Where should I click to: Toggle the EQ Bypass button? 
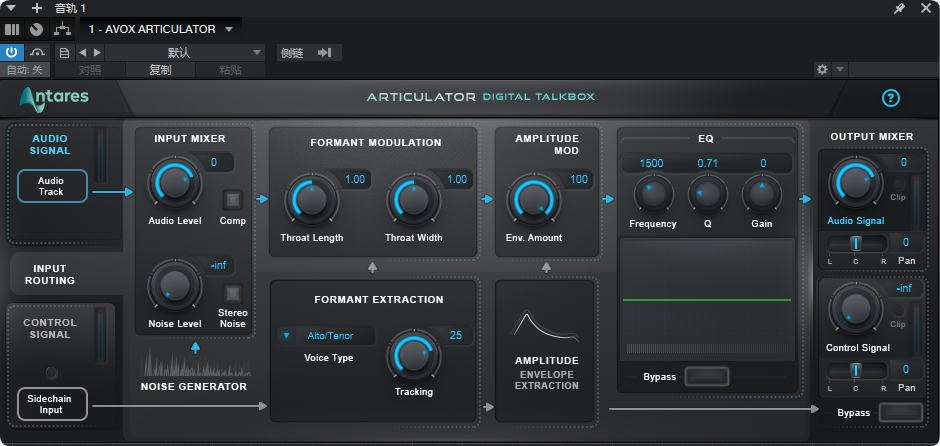[707, 376]
